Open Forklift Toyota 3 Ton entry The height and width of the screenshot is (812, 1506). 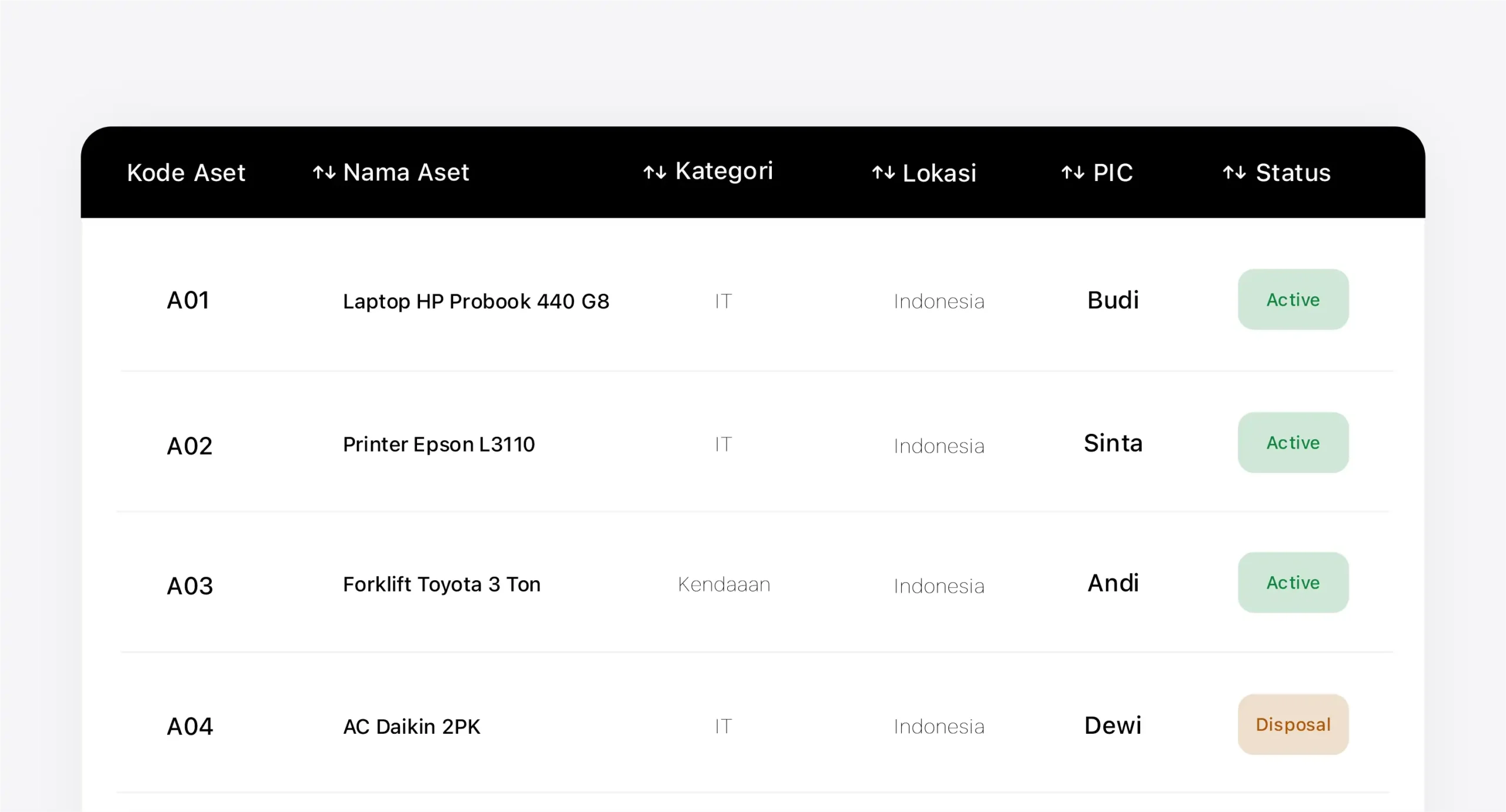(x=441, y=584)
